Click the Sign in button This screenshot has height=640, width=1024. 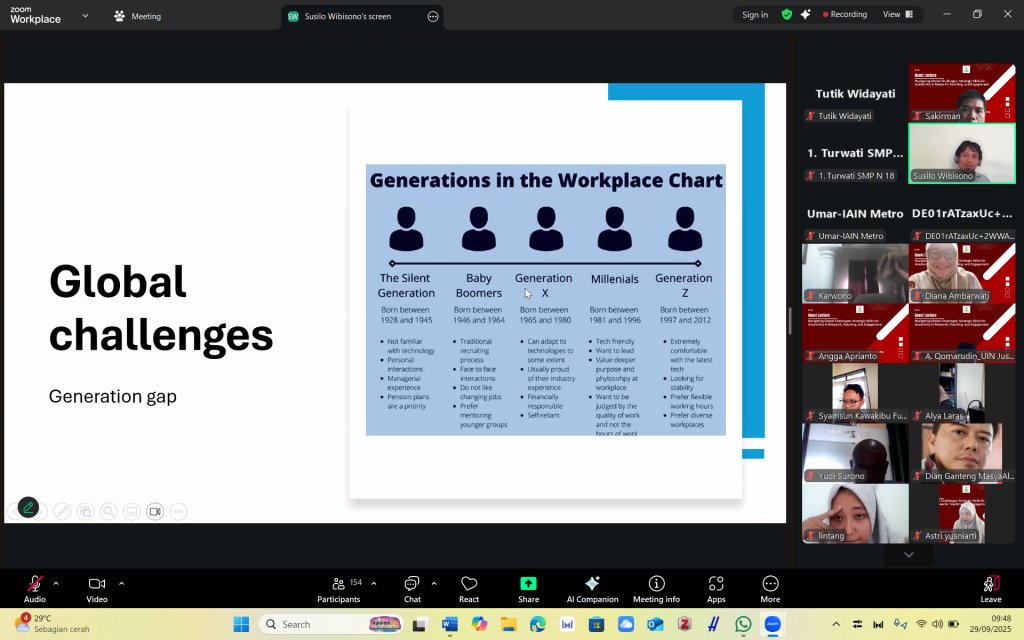(755, 15)
